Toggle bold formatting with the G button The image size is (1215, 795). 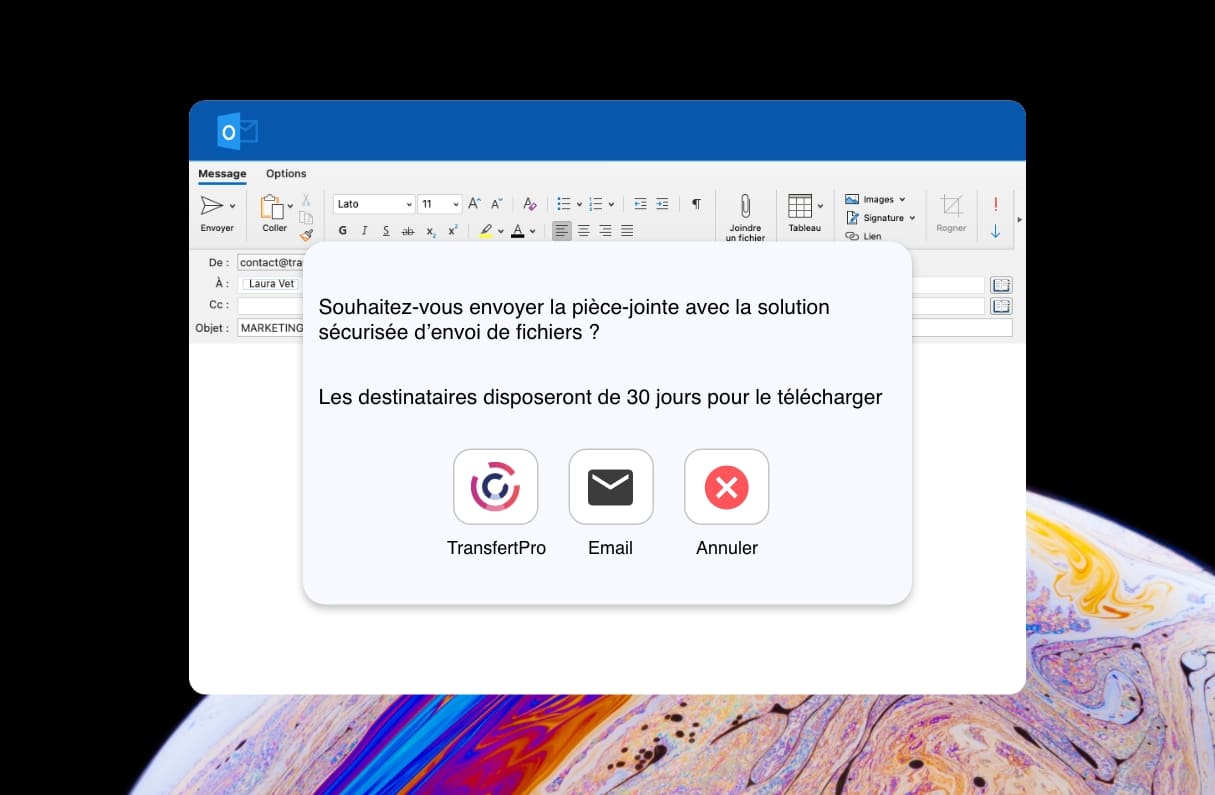[341, 230]
